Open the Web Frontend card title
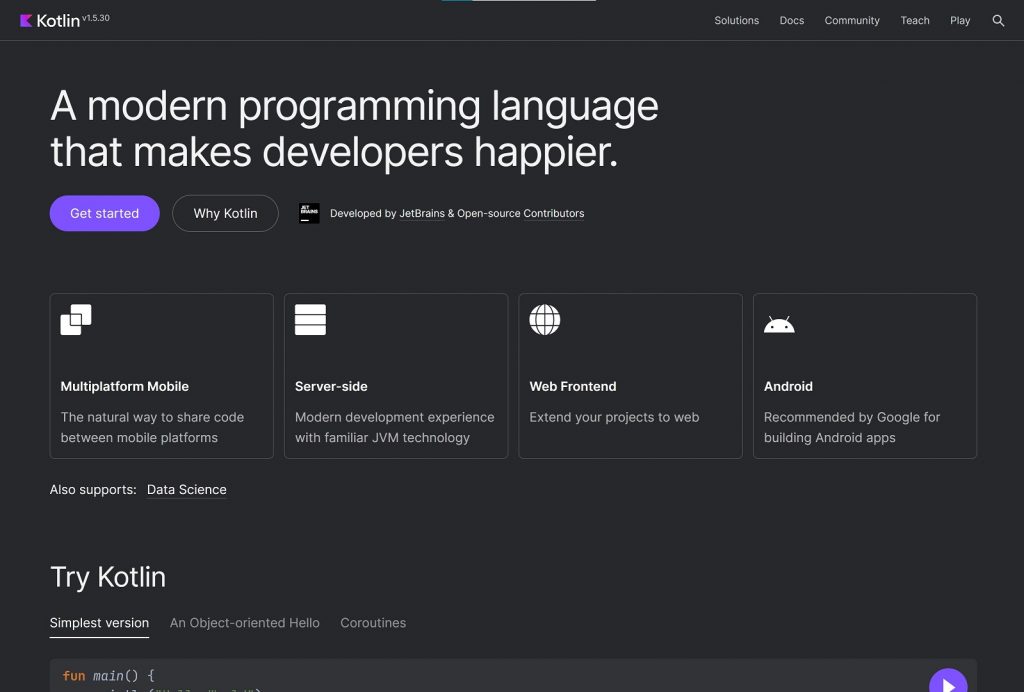 (x=573, y=386)
